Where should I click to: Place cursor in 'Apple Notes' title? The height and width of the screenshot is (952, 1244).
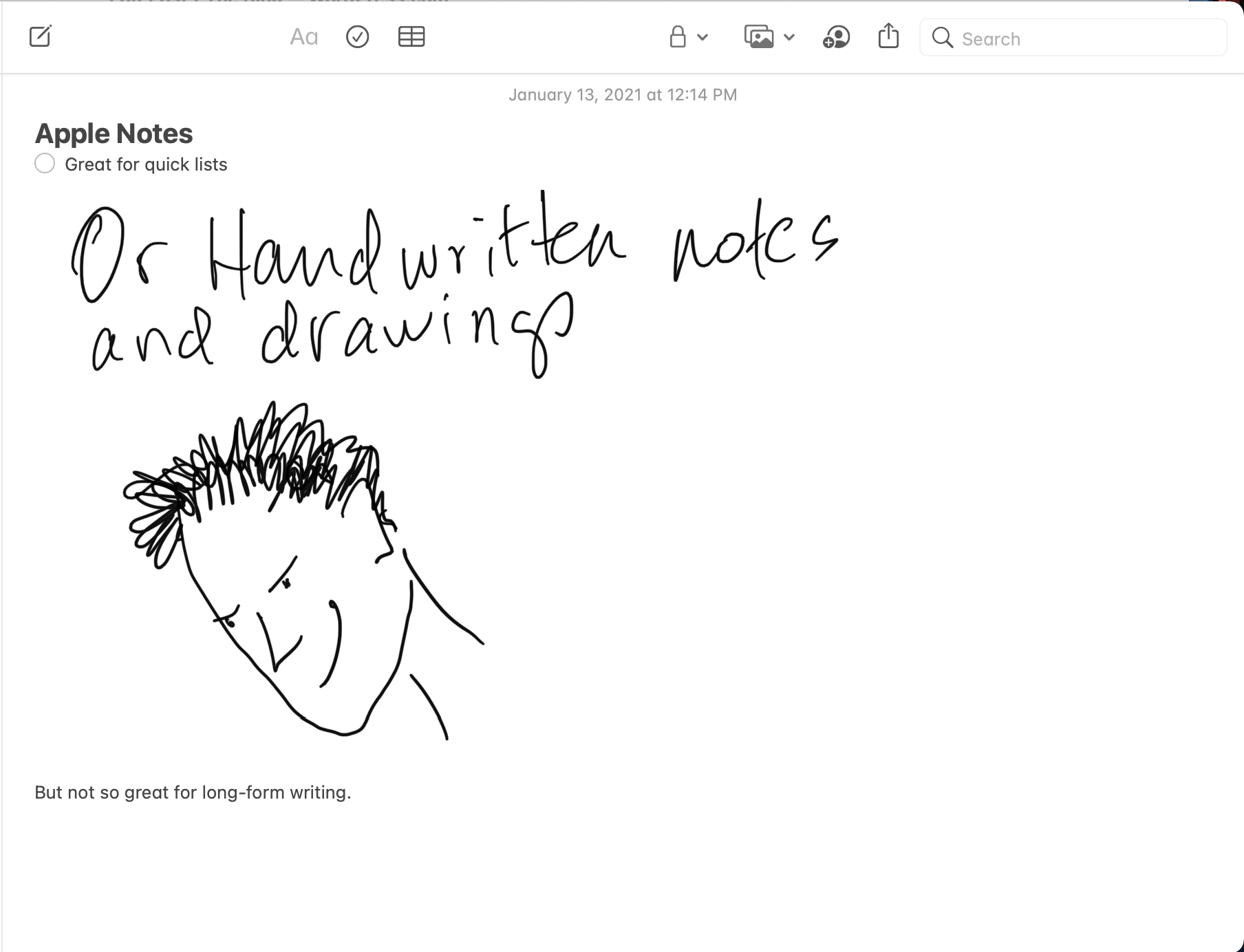tap(114, 133)
